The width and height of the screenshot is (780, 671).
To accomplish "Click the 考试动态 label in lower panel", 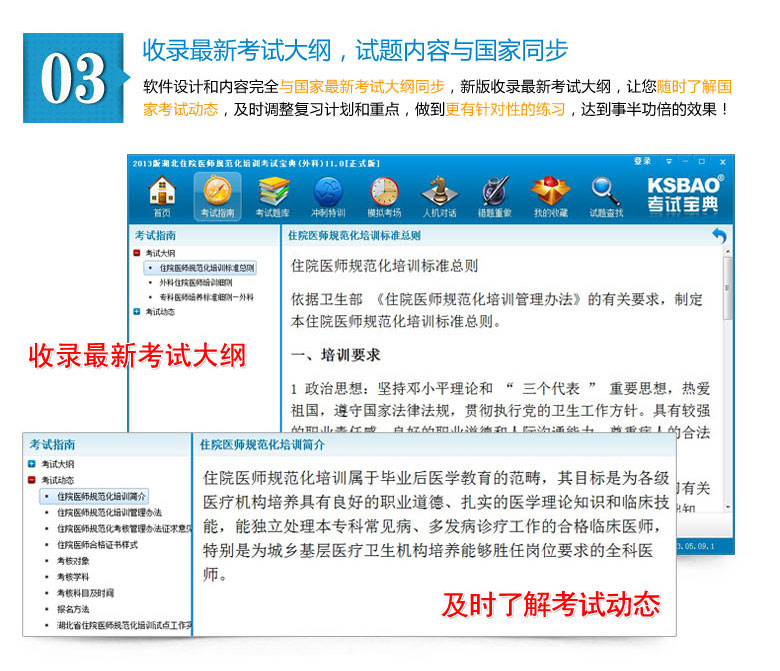I will tap(58, 480).
